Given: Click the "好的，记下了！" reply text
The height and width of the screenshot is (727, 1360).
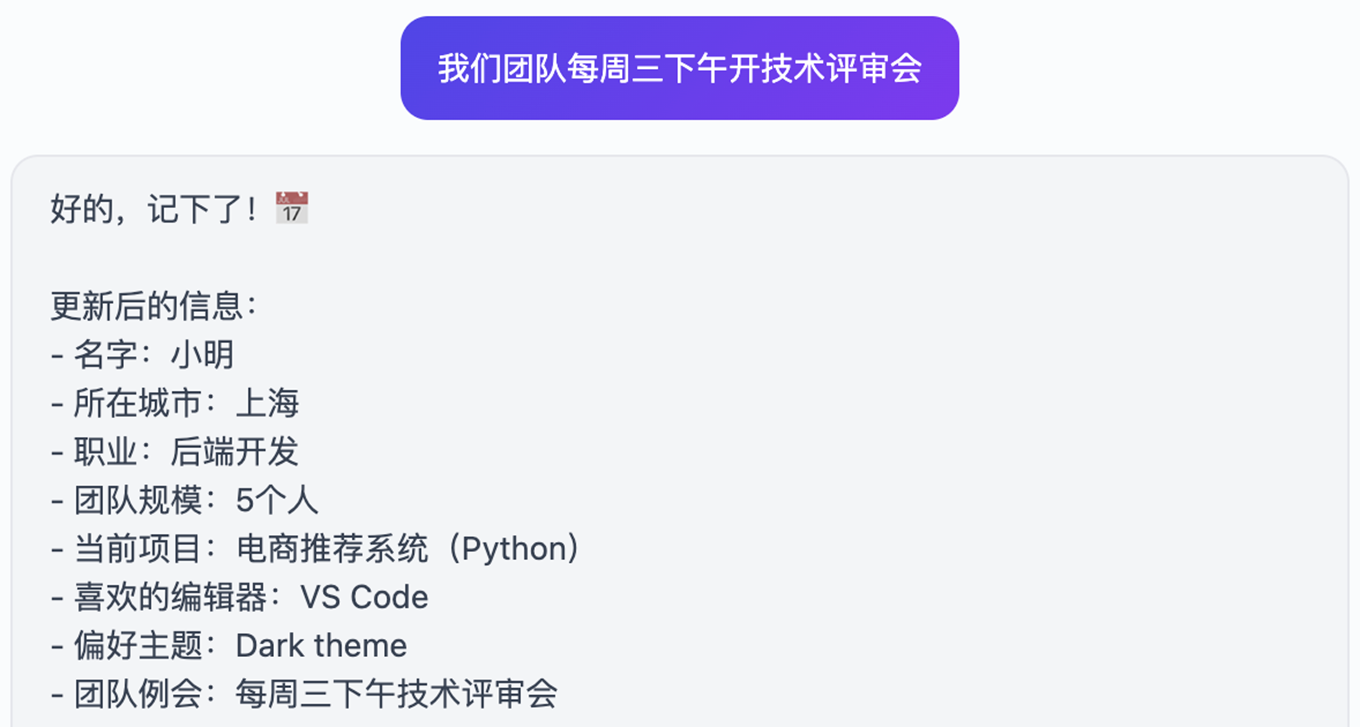Looking at the screenshot, I should (x=157, y=210).
